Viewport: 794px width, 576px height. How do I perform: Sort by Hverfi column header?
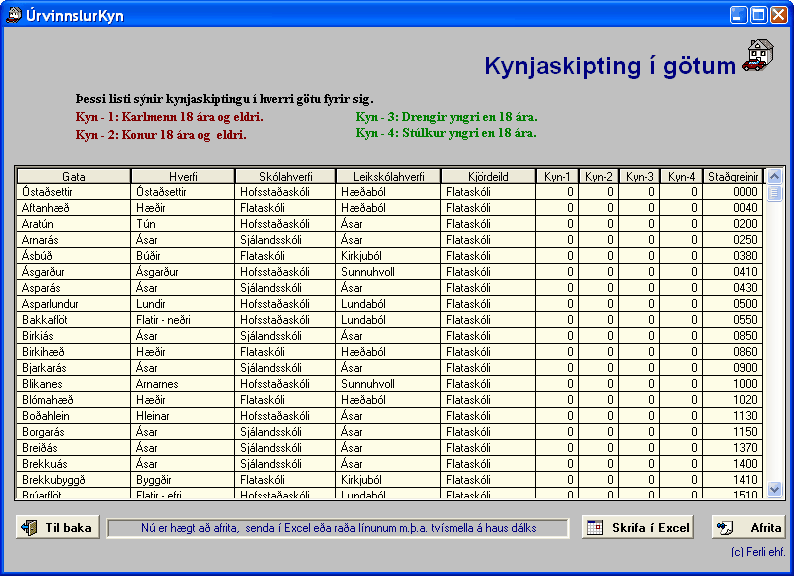point(183,176)
